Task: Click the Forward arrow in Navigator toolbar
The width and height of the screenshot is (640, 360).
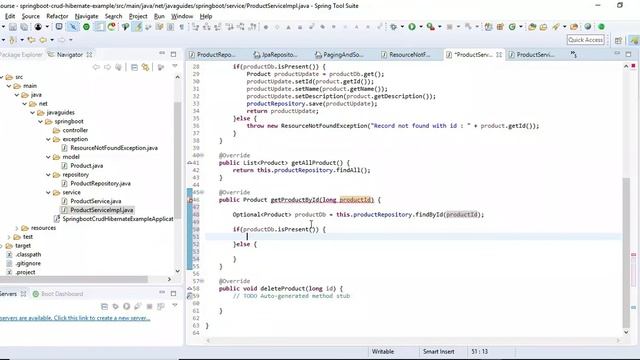Action: (107, 67)
